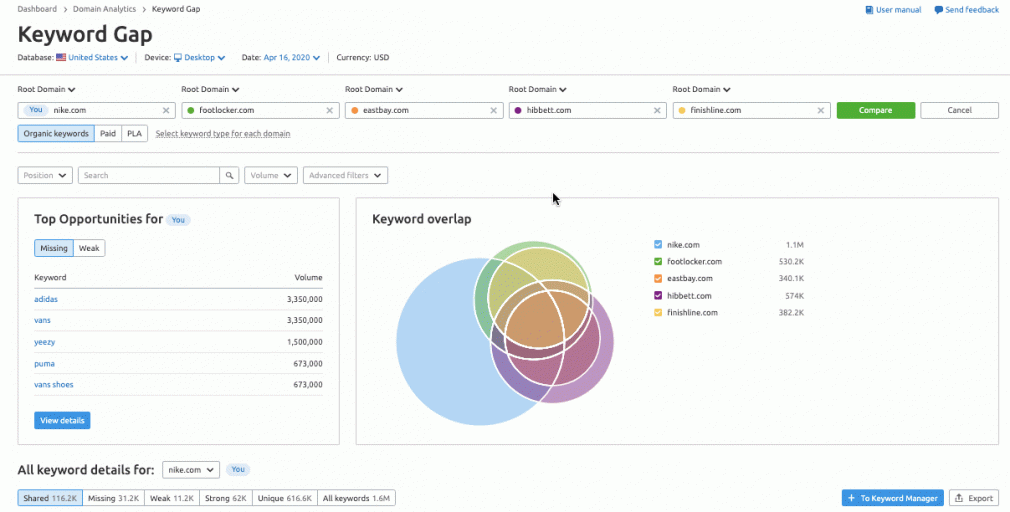Open the Database United States dropdown
Viewport: 1010px width, 512px height.
click(x=98, y=57)
